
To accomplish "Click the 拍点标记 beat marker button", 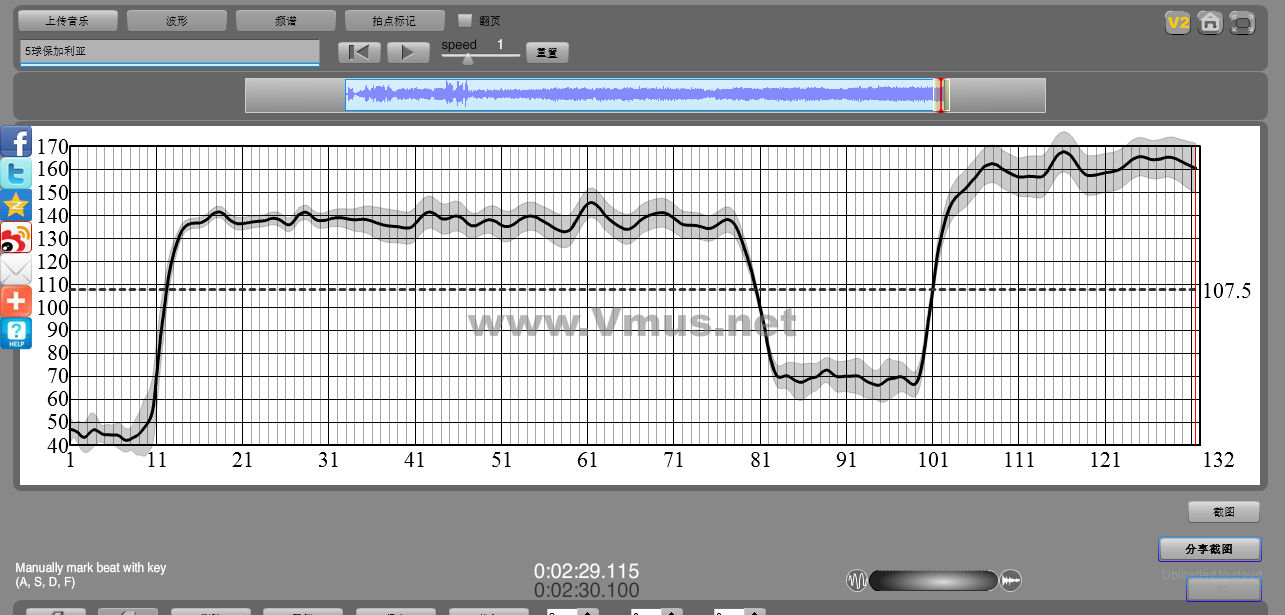I will pos(395,21).
